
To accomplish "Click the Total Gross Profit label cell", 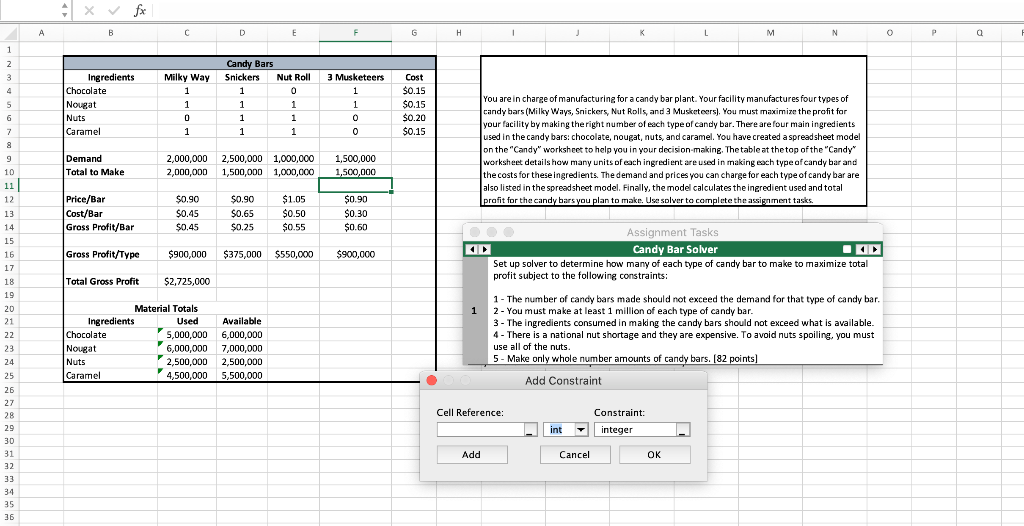I will point(110,282).
